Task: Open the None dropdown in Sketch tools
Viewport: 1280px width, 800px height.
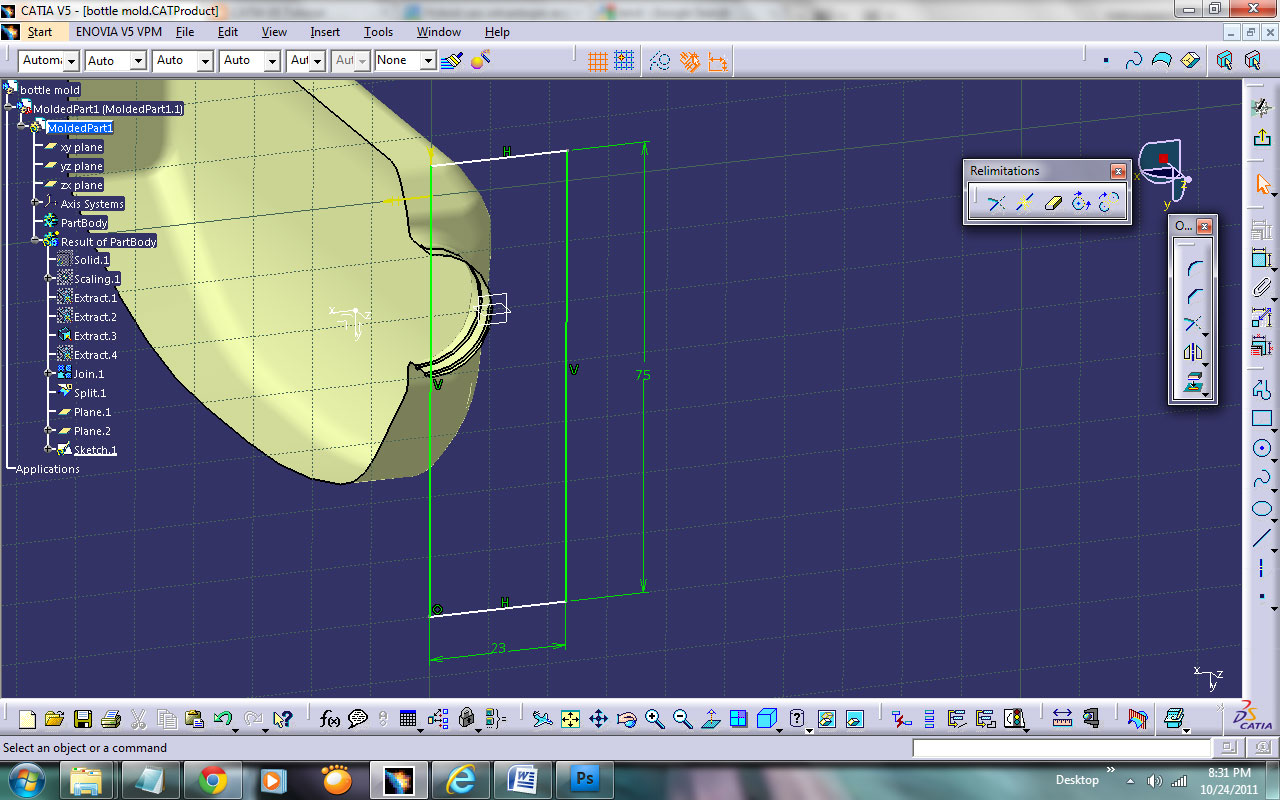Action: tap(428, 60)
